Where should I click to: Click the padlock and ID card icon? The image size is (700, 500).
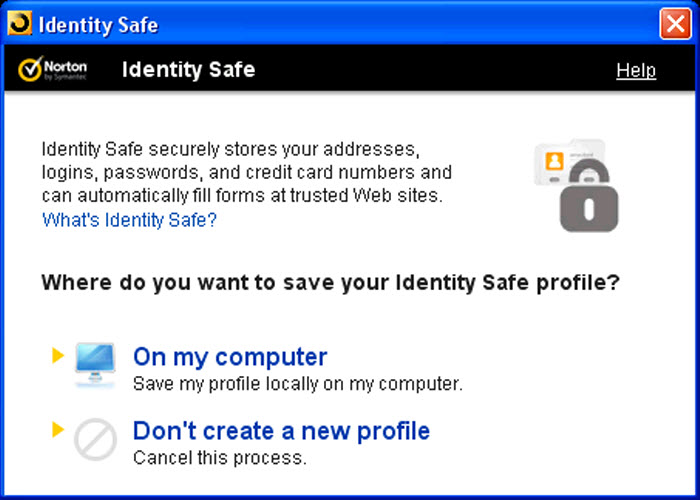coord(576,185)
